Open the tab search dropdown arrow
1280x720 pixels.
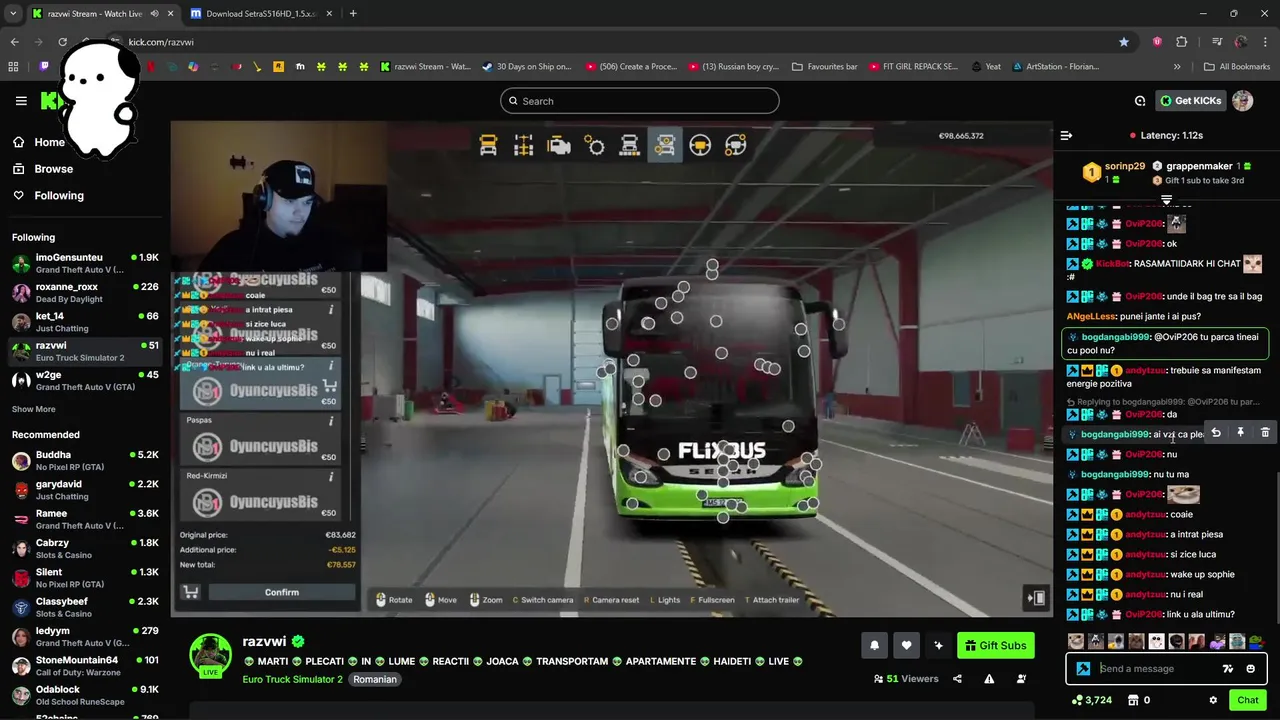coord(13,14)
